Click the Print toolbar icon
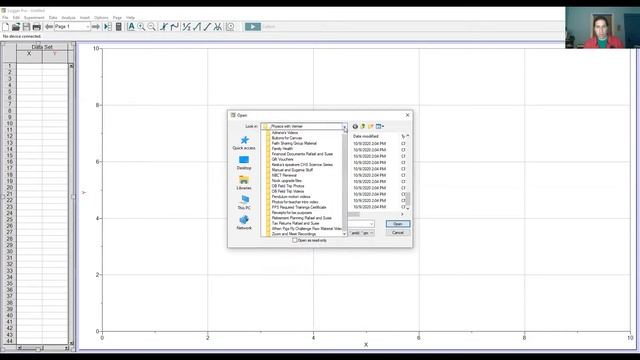This screenshot has width=640, height=360. click(x=37, y=27)
